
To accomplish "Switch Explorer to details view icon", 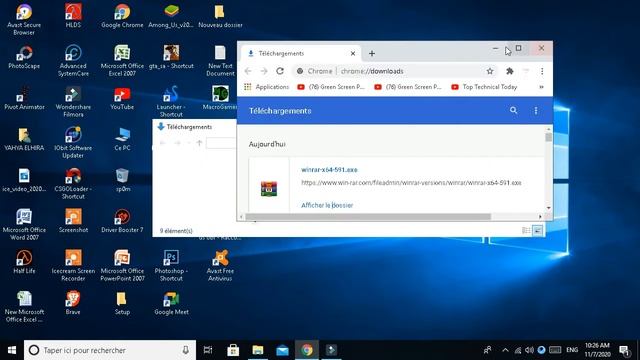I will click(x=526, y=231).
